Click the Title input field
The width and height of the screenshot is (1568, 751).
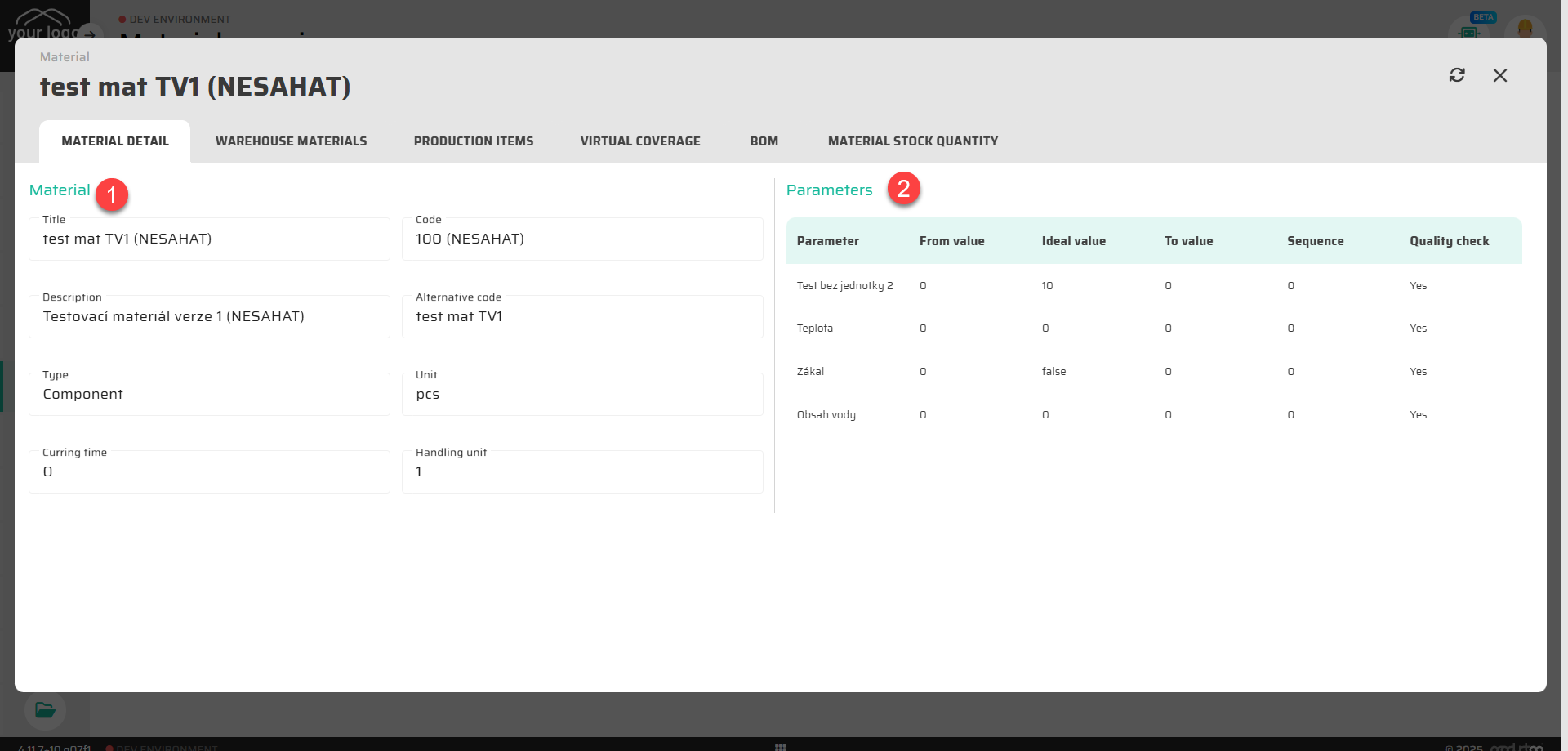coord(209,239)
